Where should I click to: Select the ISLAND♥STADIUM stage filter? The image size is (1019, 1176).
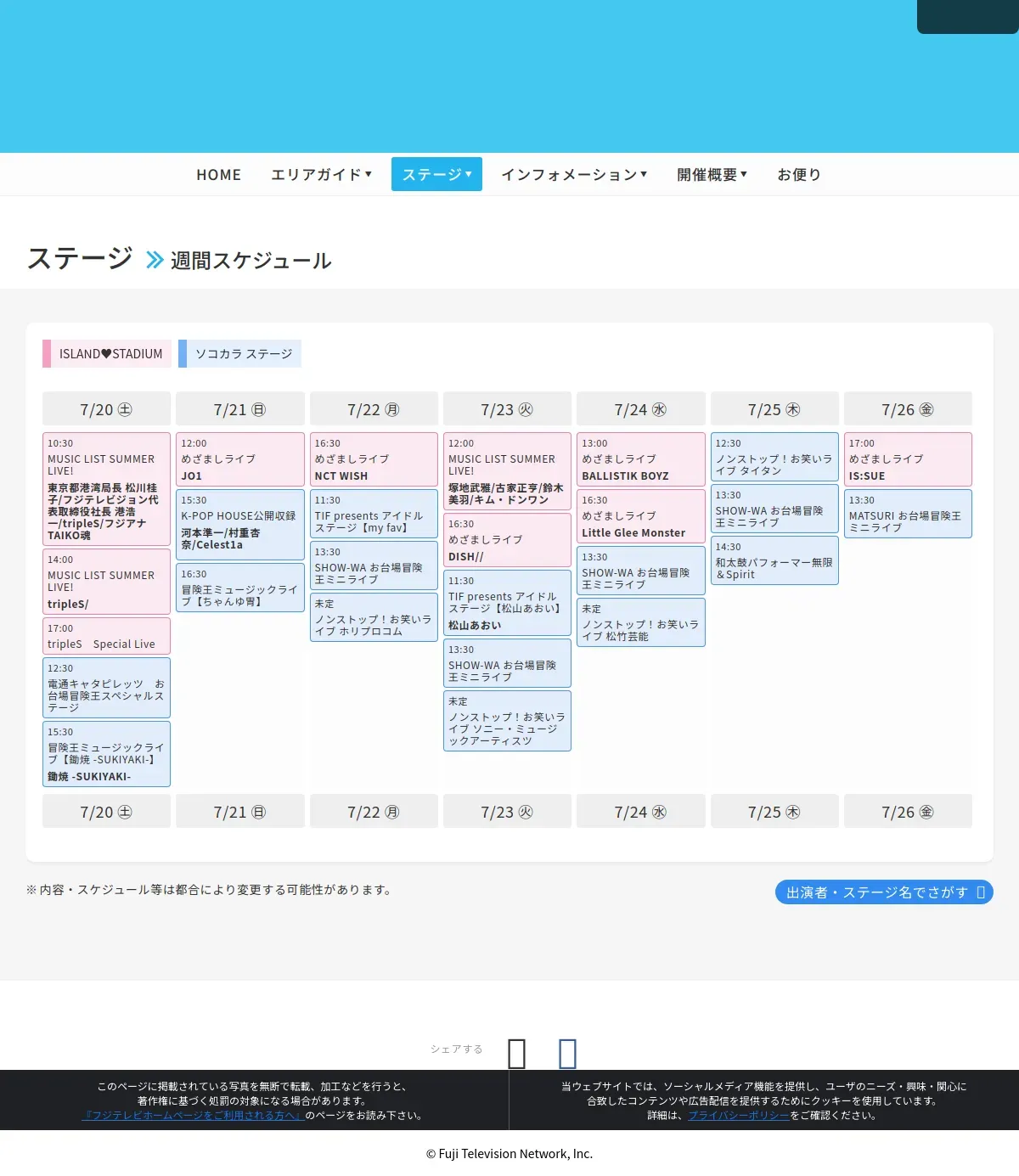(107, 354)
